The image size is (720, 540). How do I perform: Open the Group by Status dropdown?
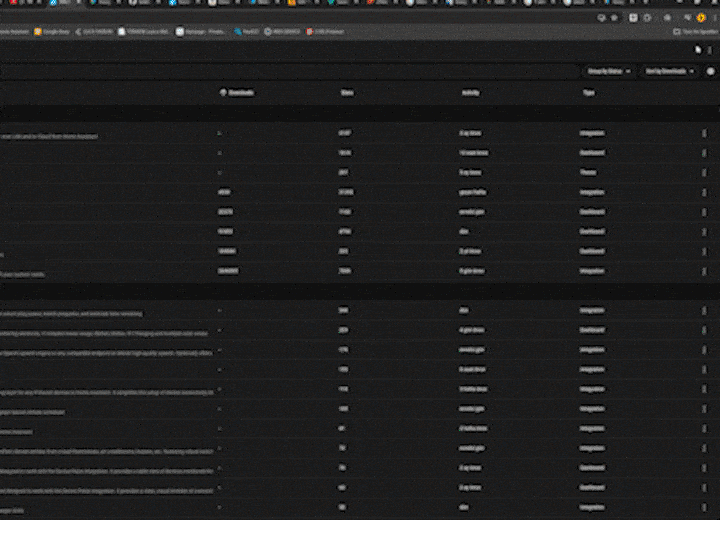pos(608,71)
